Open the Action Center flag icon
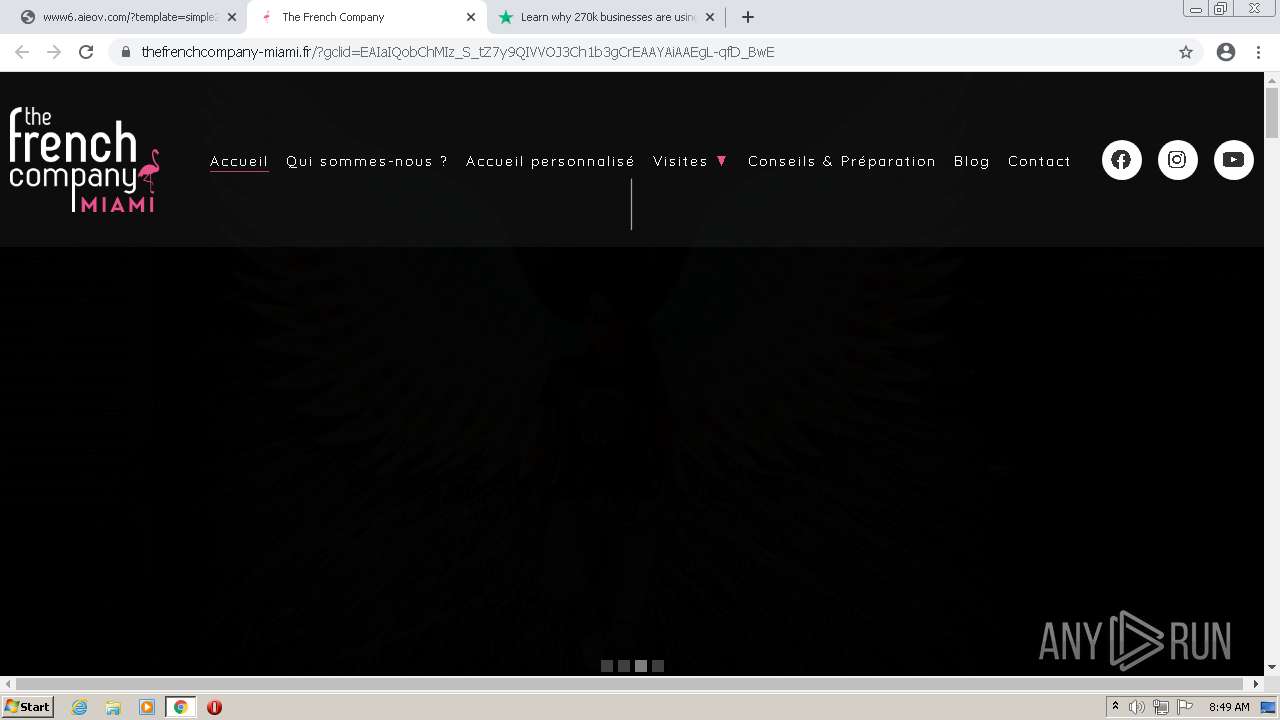The width and height of the screenshot is (1280, 720). coord(1185,707)
